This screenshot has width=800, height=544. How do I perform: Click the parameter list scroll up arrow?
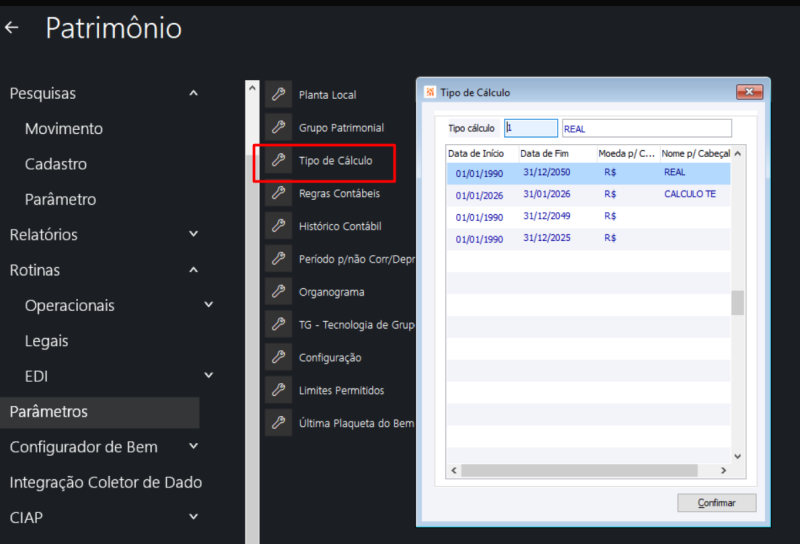tap(252, 88)
